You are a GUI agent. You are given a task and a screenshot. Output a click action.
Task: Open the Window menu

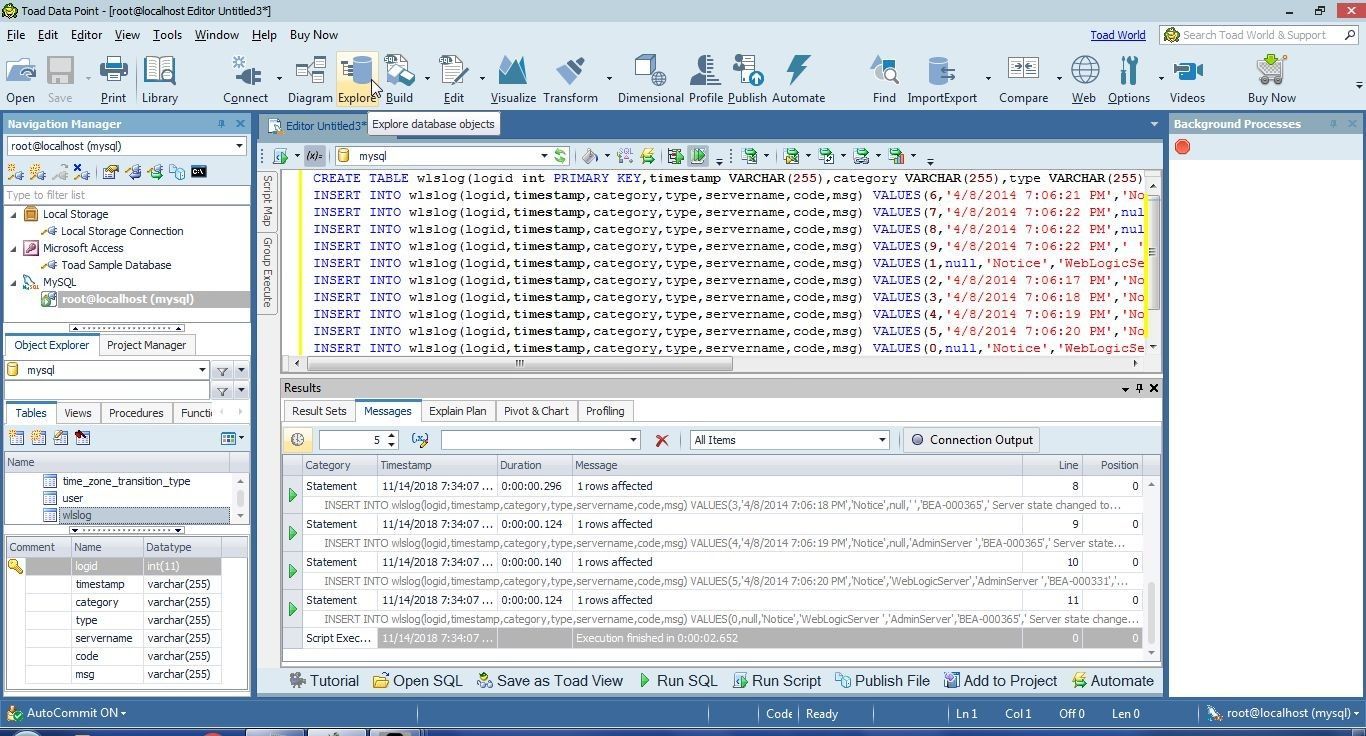point(216,35)
